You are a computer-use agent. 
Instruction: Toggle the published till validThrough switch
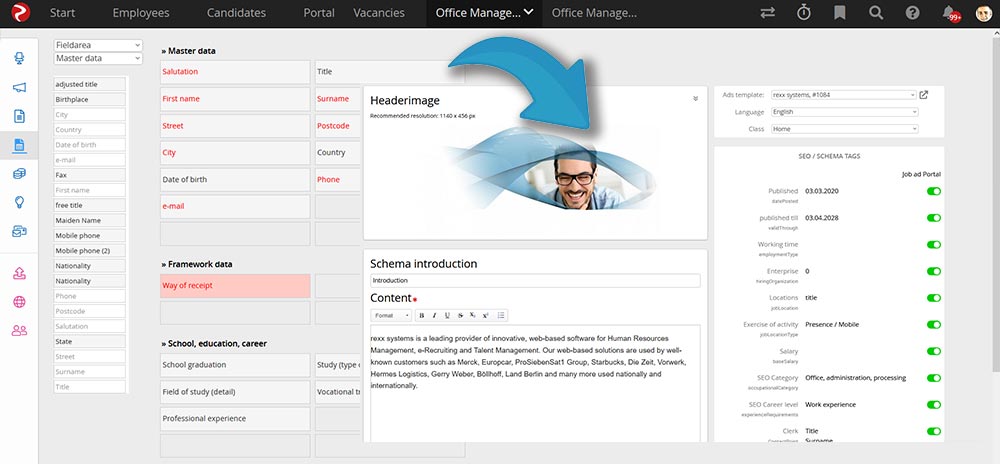934,218
